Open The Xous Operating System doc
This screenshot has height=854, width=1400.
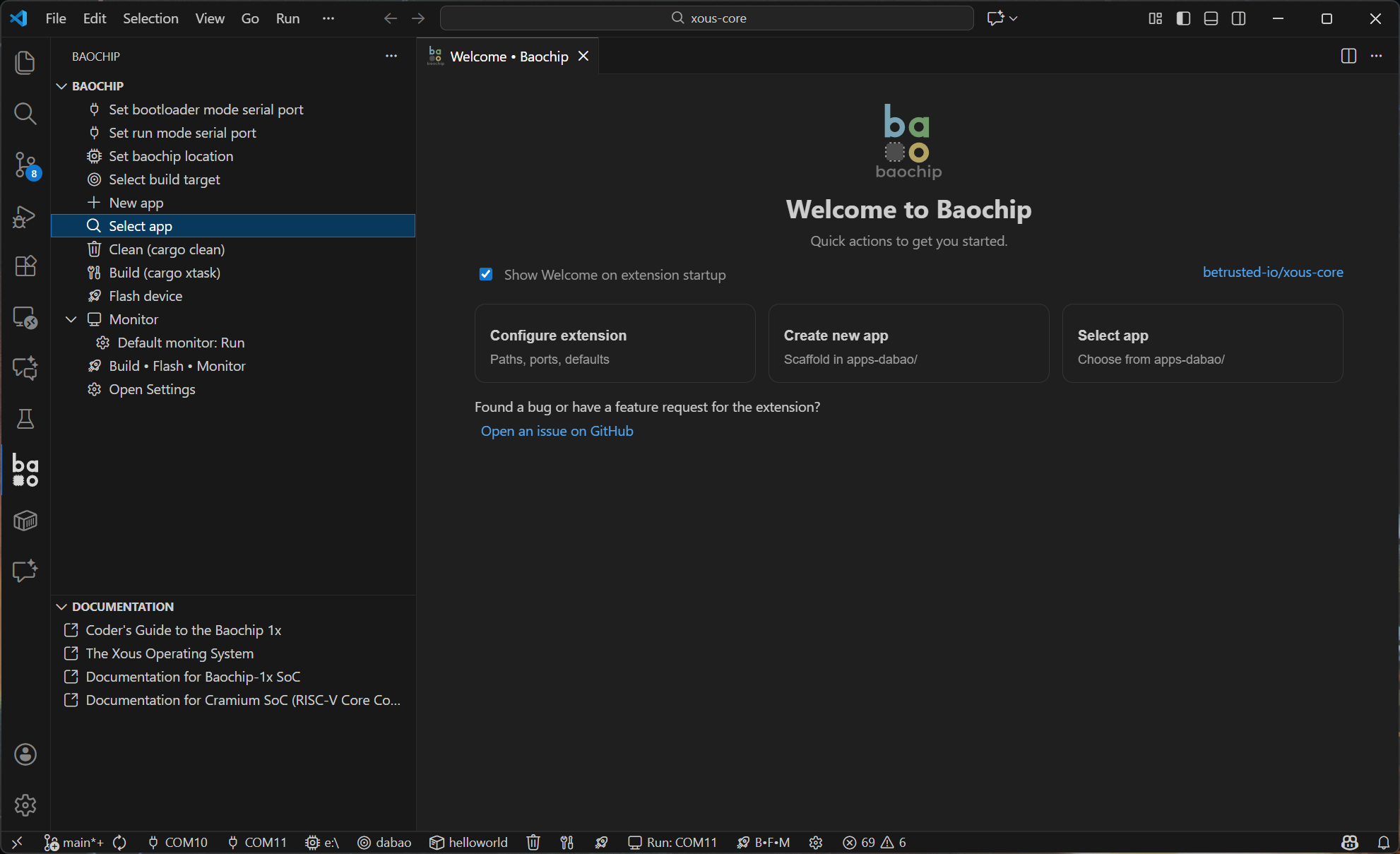coord(233,653)
